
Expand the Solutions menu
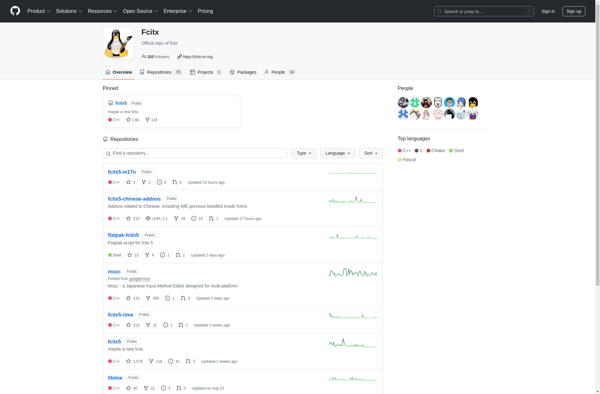click(69, 11)
